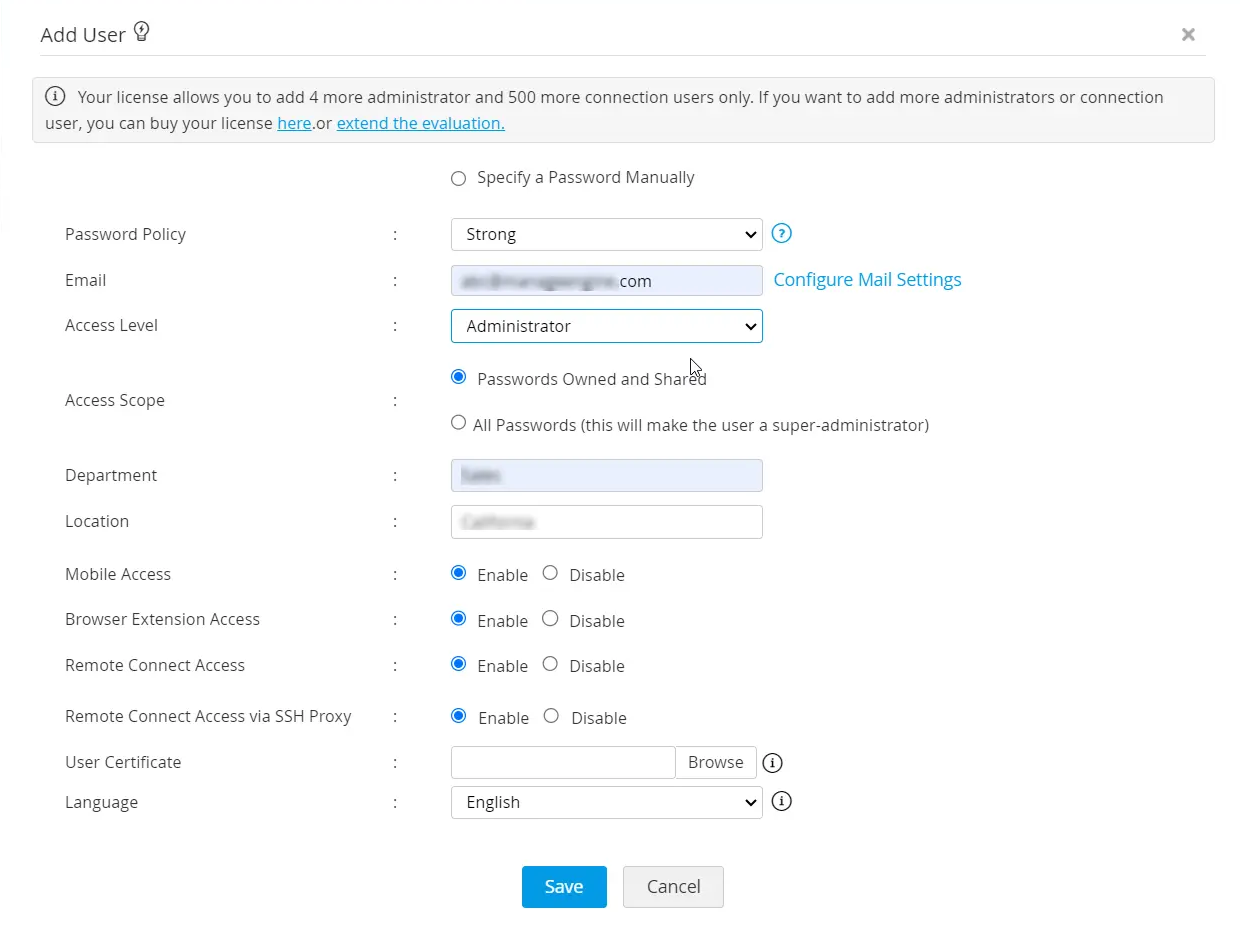Expand the Access Level dropdown
This screenshot has height=931, width=1240.
point(606,326)
